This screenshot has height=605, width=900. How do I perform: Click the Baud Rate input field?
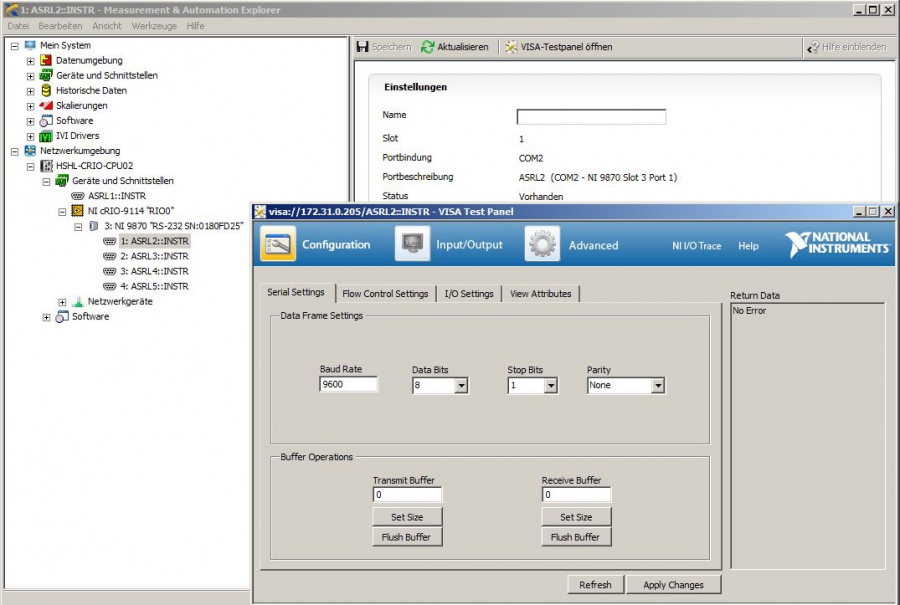(x=348, y=384)
